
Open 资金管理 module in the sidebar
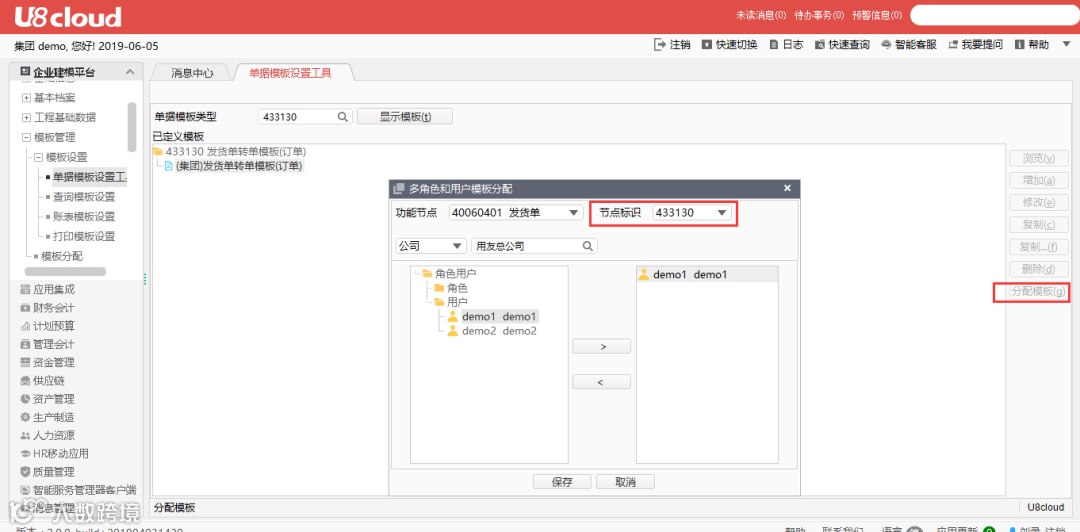(48, 362)
